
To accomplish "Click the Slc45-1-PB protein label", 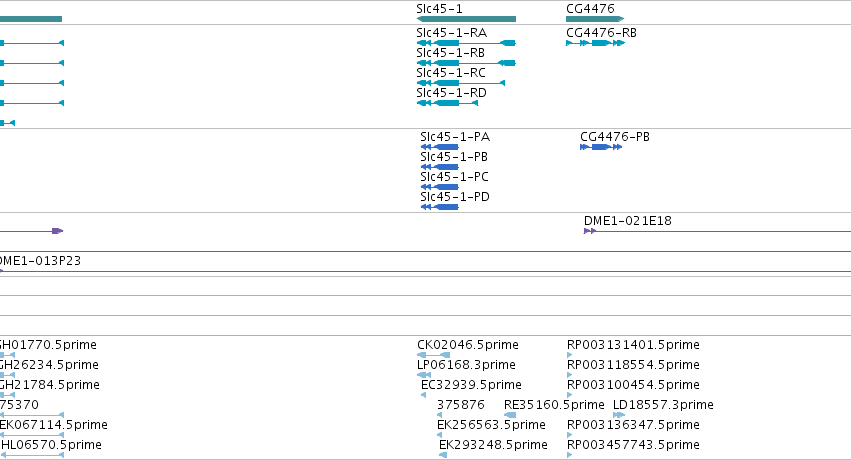I will coord(454,157).
